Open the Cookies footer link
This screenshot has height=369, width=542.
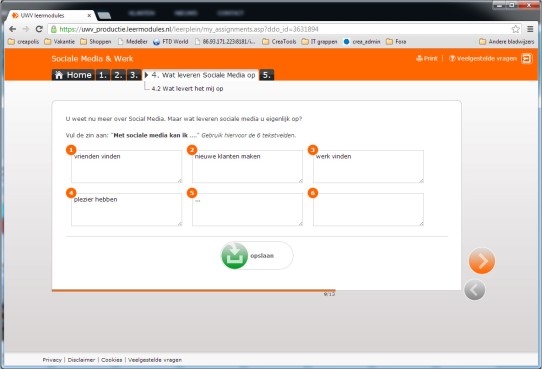[x=112, y=360]
